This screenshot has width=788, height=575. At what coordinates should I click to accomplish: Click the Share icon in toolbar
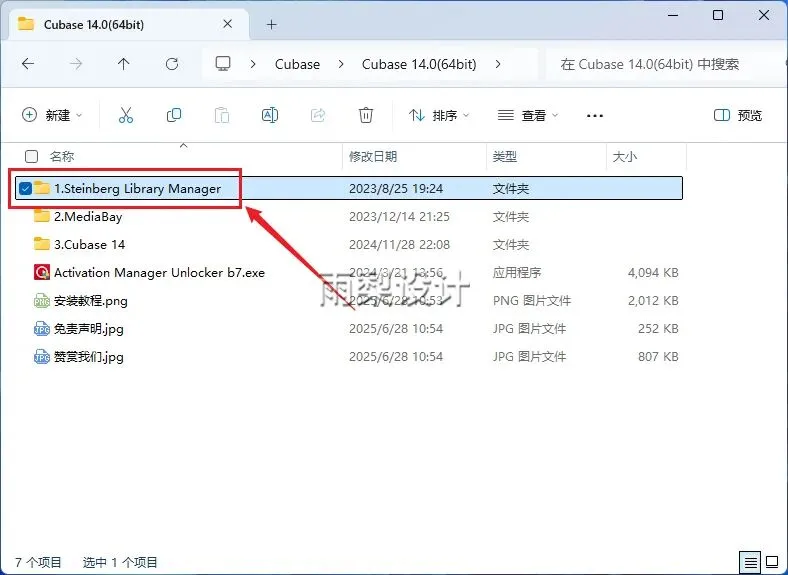point(318,116)
